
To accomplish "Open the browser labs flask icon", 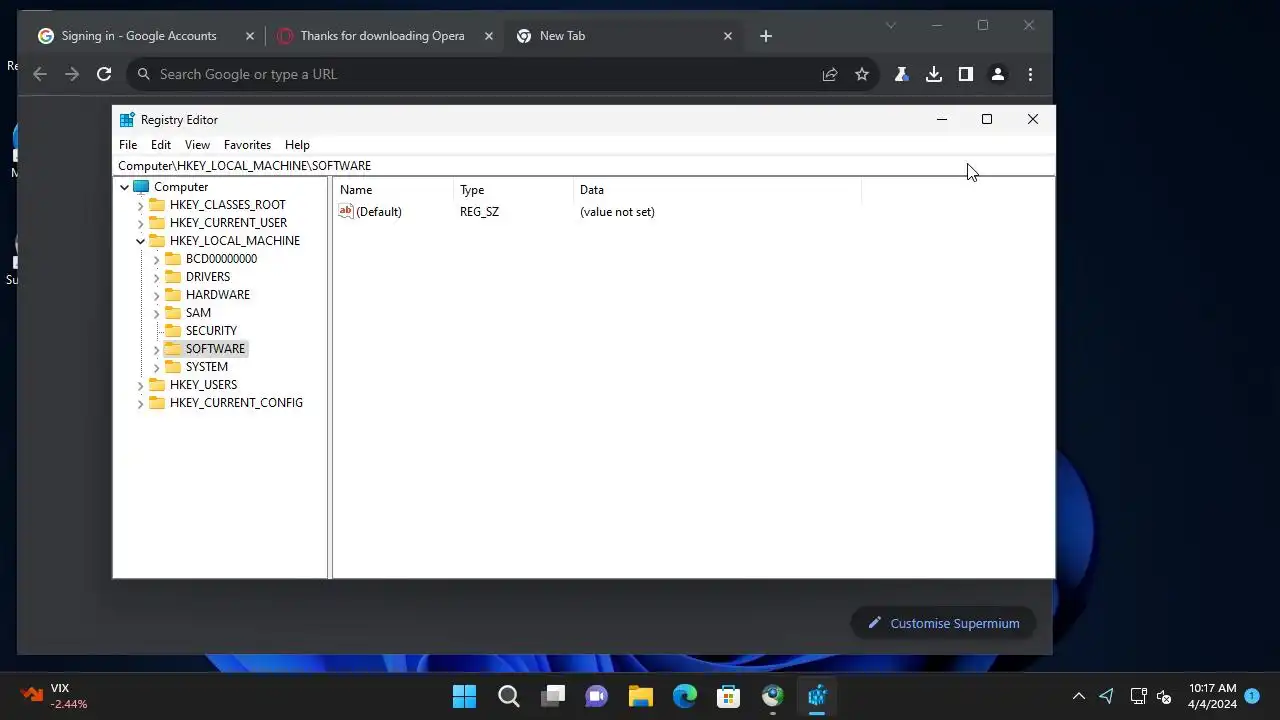I will click(x=901, y=74).
